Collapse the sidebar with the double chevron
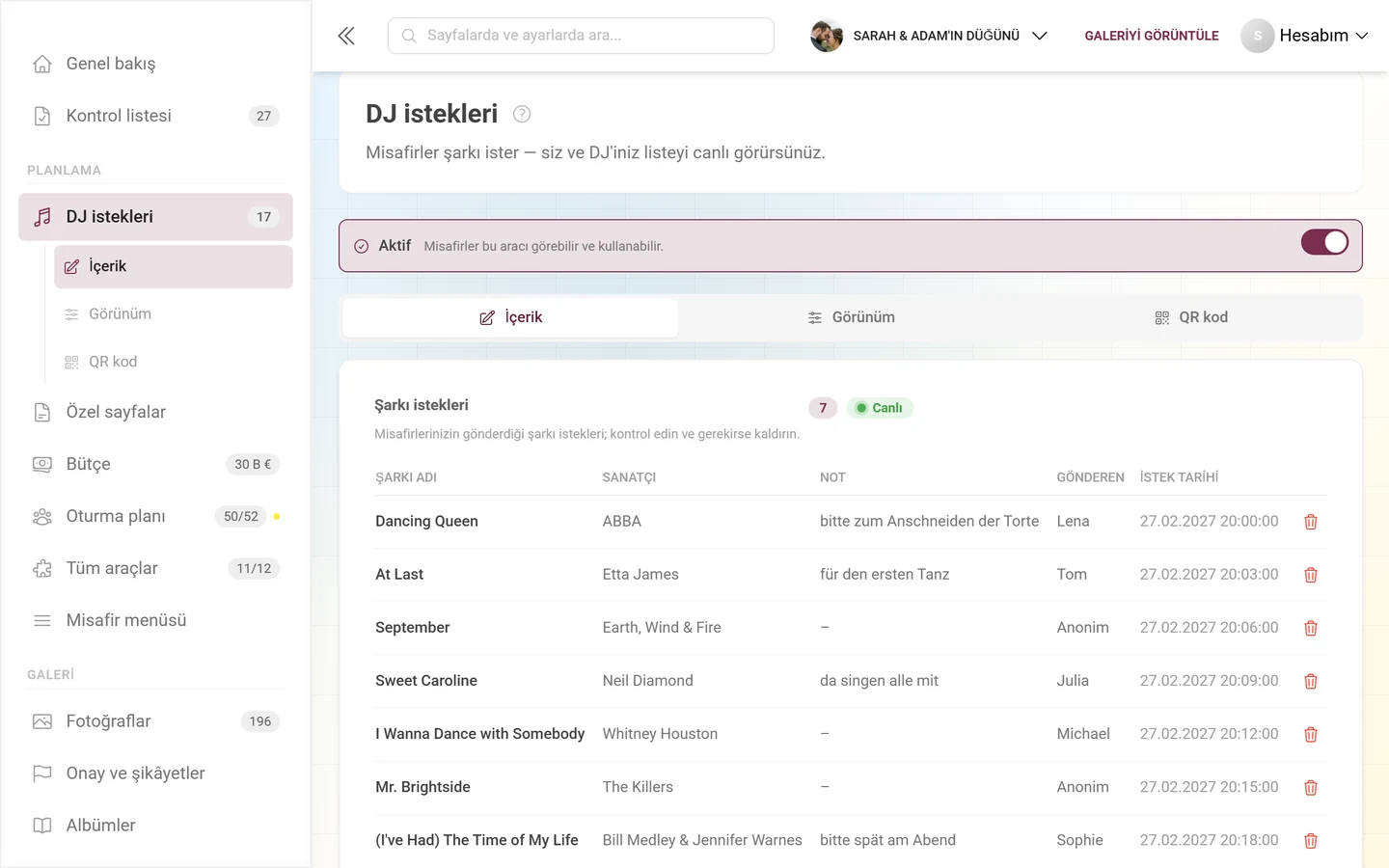This screenshot has height=868, width=1389. tap(346, 36)
